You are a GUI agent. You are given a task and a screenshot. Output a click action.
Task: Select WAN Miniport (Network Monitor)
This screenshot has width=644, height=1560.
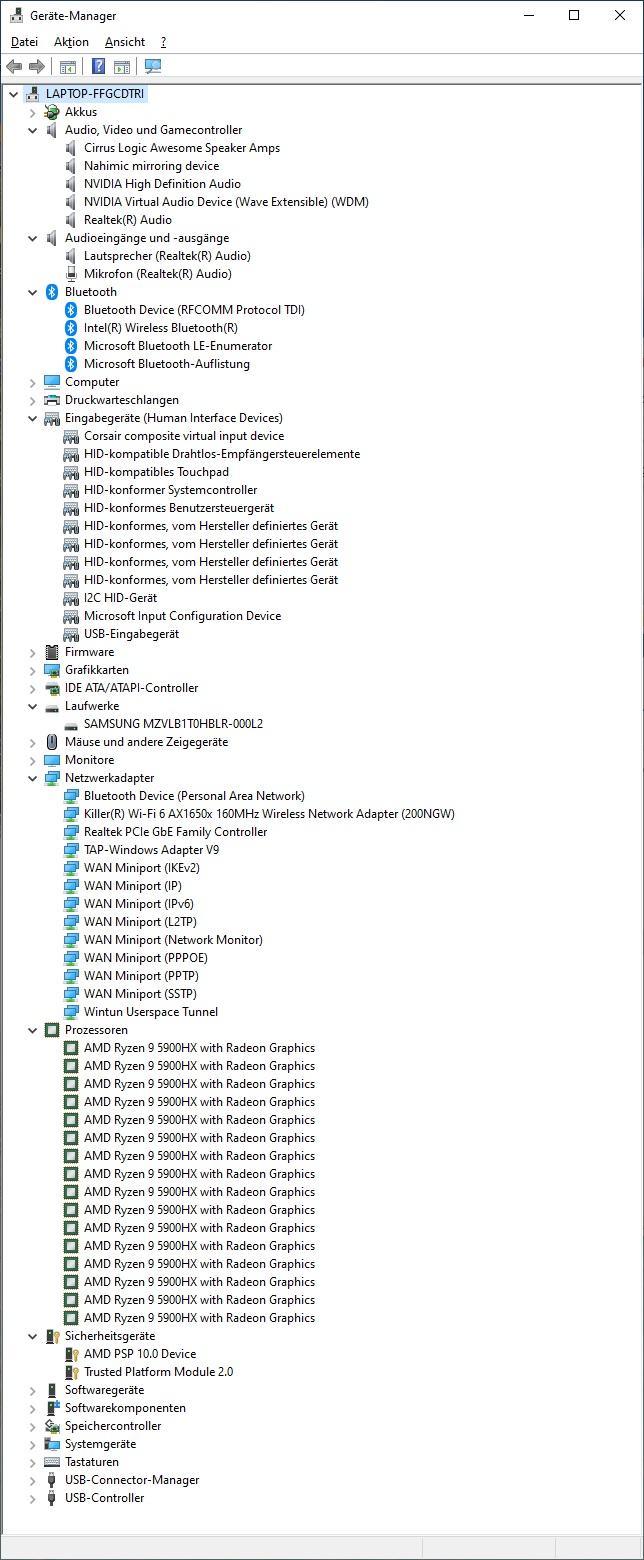[x=173, y=940]
